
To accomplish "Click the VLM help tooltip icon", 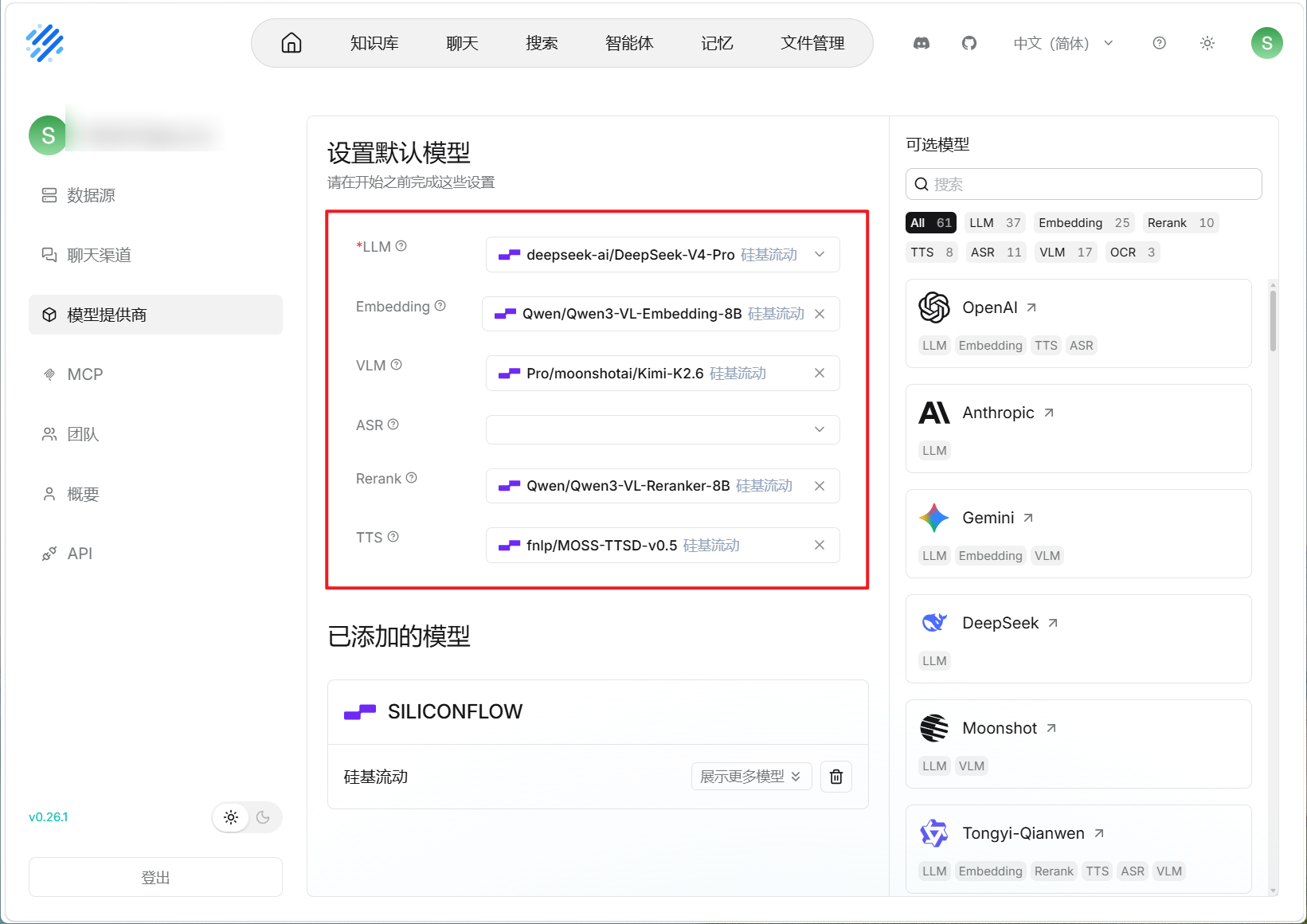I will coord(397,365).
